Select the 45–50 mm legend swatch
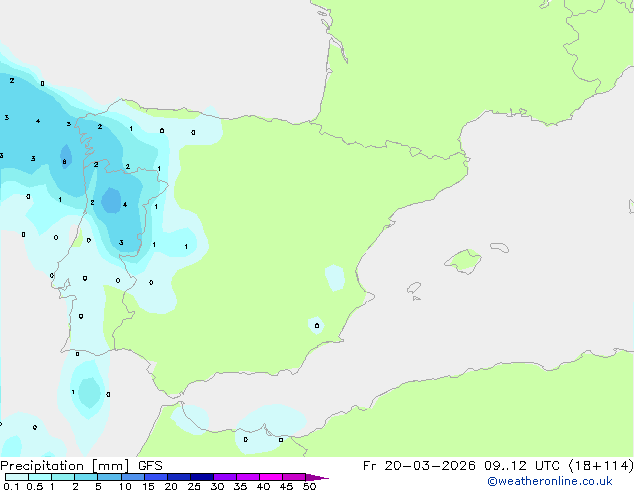Image resolution: width=634 pixels, height=490 pixels. (294, 477)
